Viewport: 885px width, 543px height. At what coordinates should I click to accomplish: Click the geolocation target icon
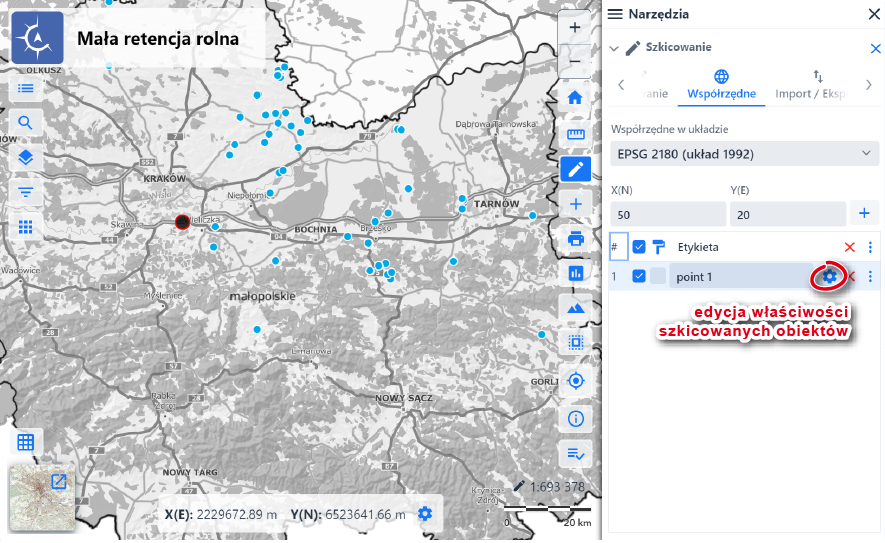click(575, 381)
